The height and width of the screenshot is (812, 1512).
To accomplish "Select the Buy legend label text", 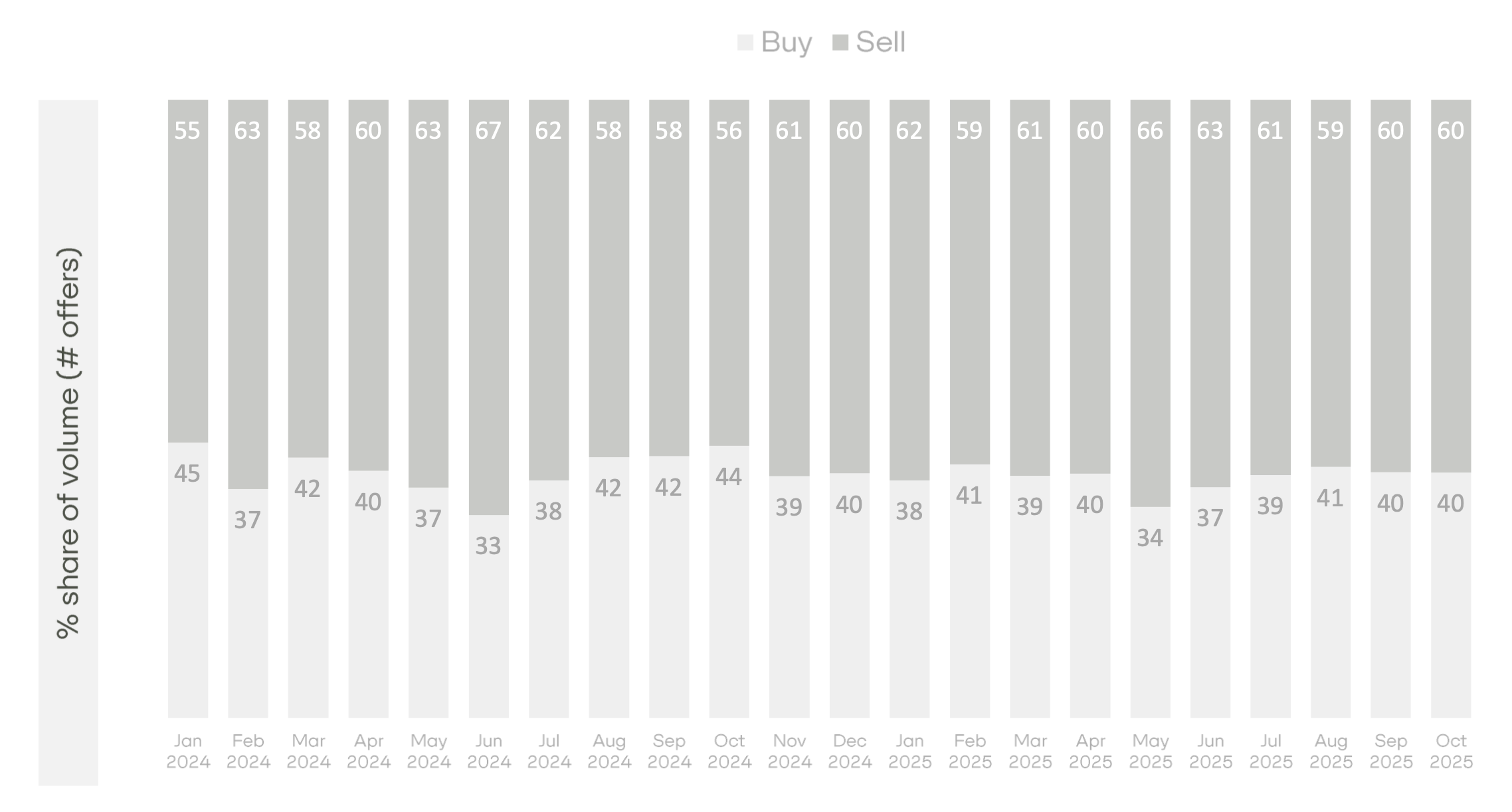I will [787, 43].
